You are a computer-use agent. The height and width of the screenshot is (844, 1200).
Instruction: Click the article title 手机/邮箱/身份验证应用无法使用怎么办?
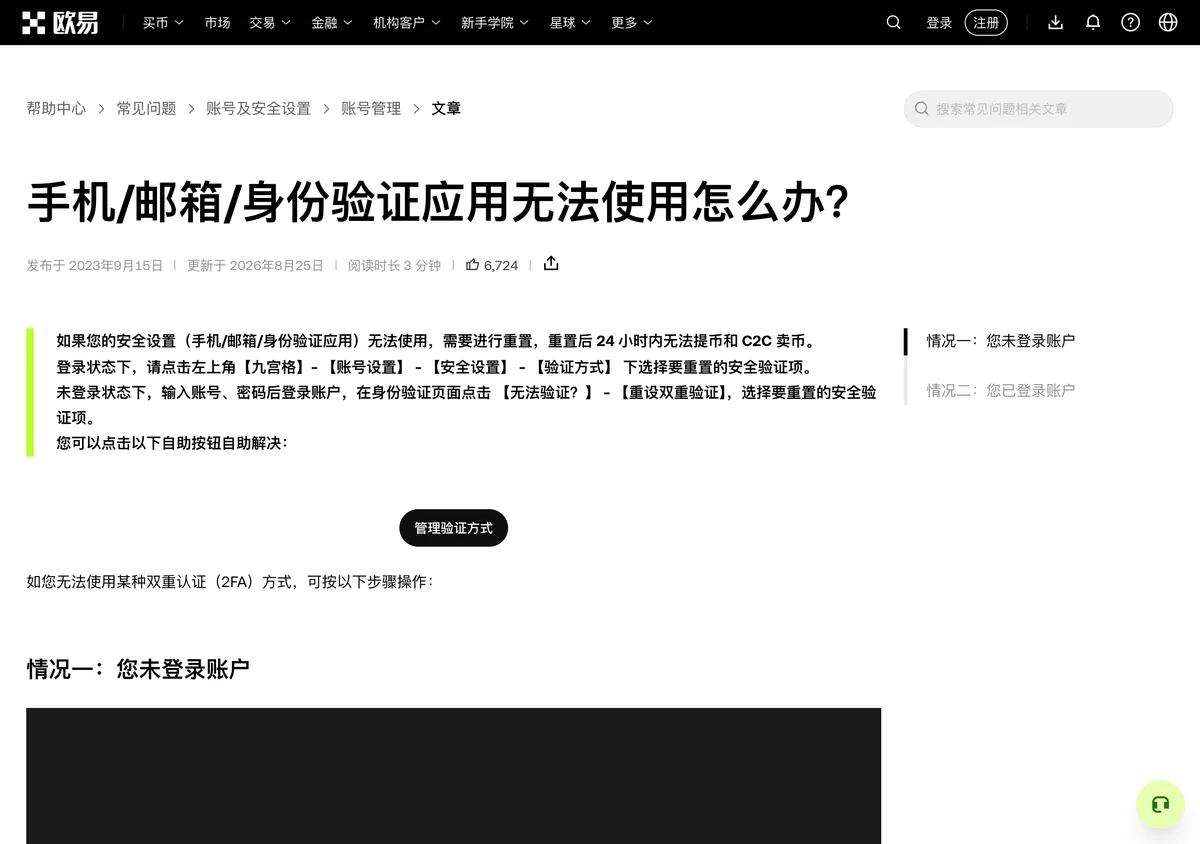coord(438,201)
